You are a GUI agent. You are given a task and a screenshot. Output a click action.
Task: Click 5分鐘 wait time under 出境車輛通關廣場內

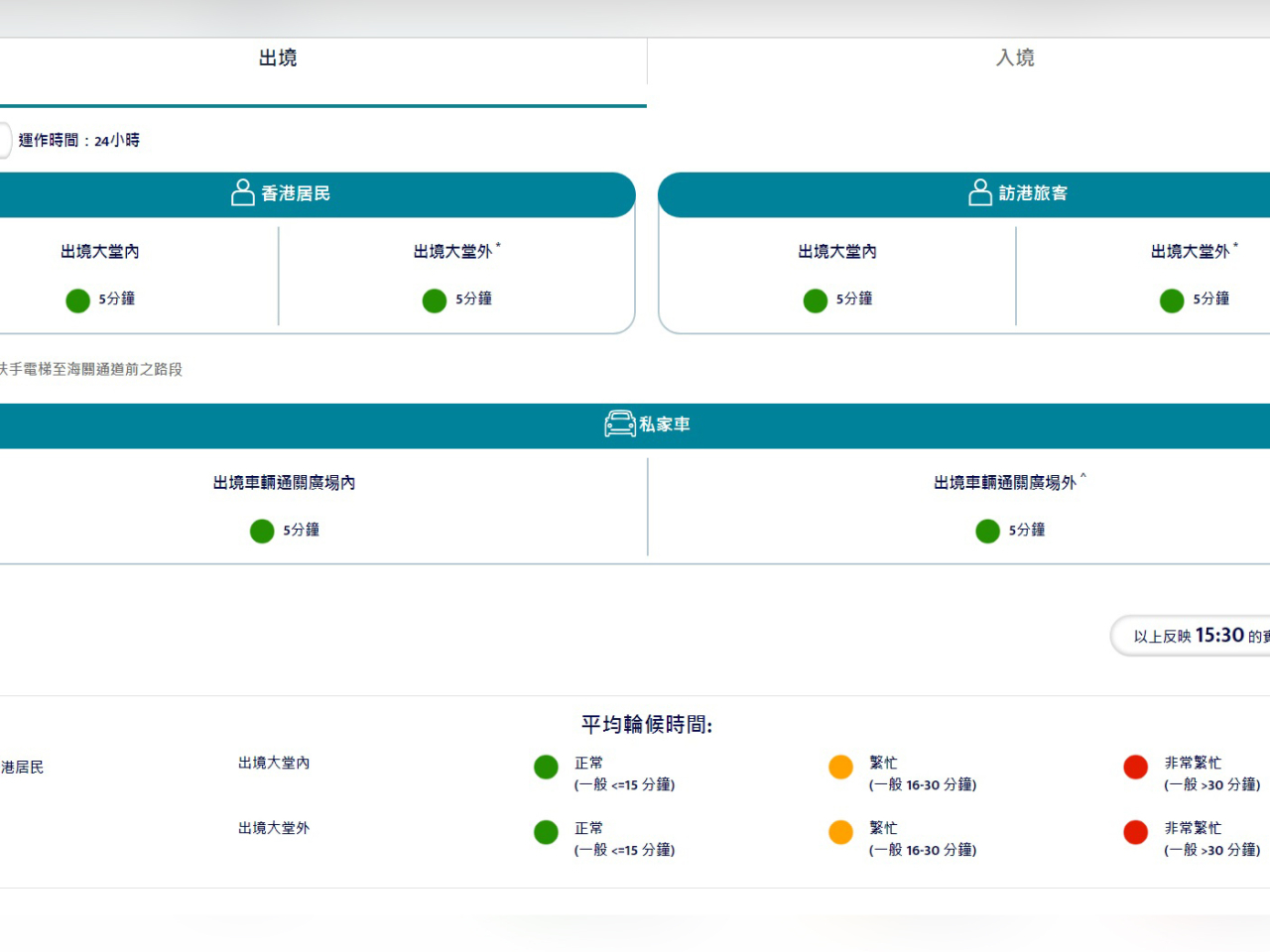pos(302,531)
